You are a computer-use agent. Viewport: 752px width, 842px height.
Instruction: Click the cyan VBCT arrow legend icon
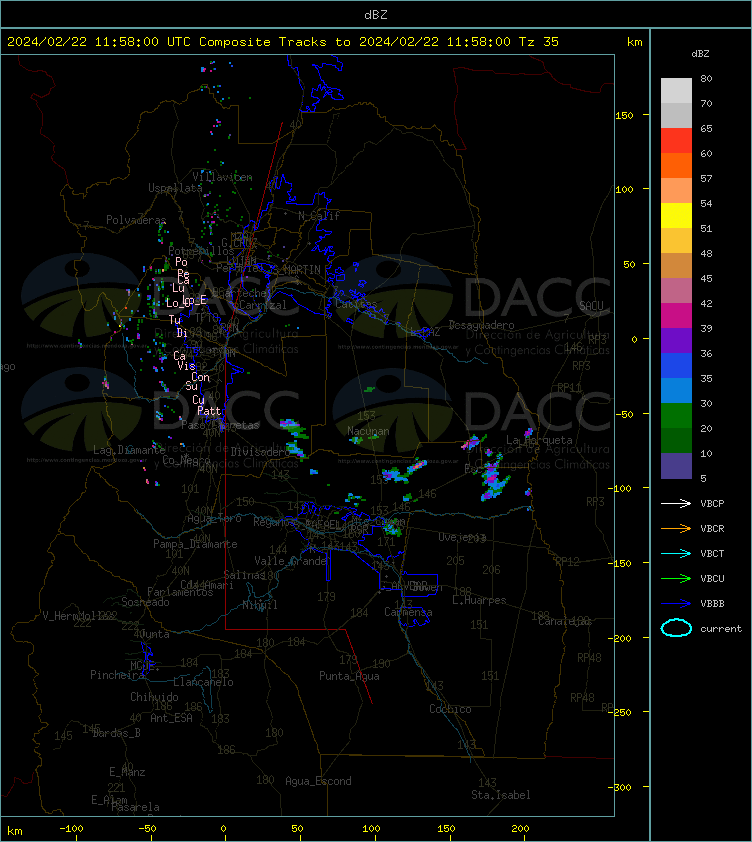[x=676, y=553]
